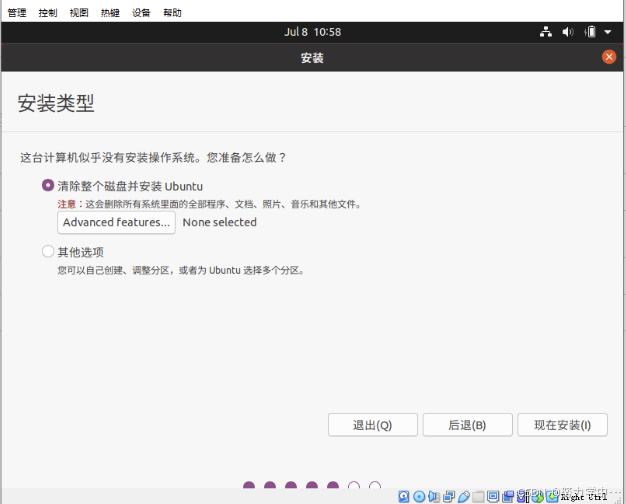The image size is (626, 504).
Task: Click the None selected label
Action: click(220, 222)
